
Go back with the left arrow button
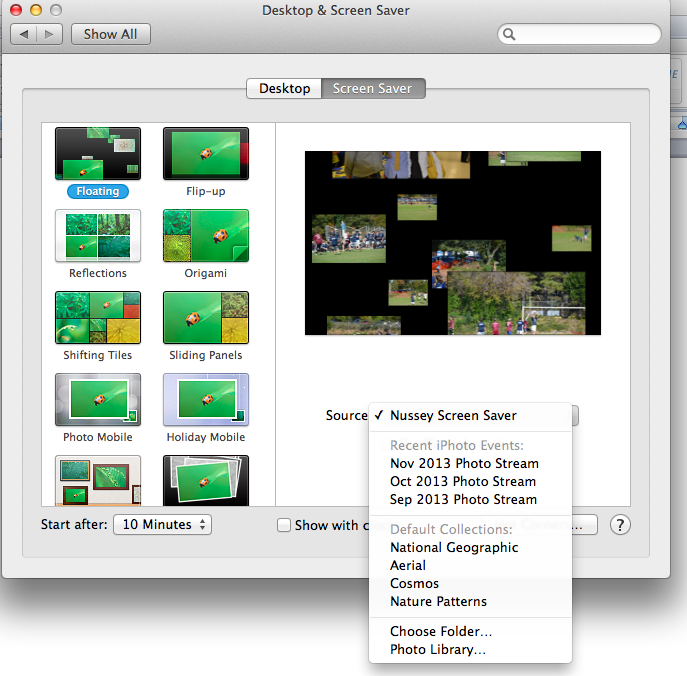tap(25, 34)
